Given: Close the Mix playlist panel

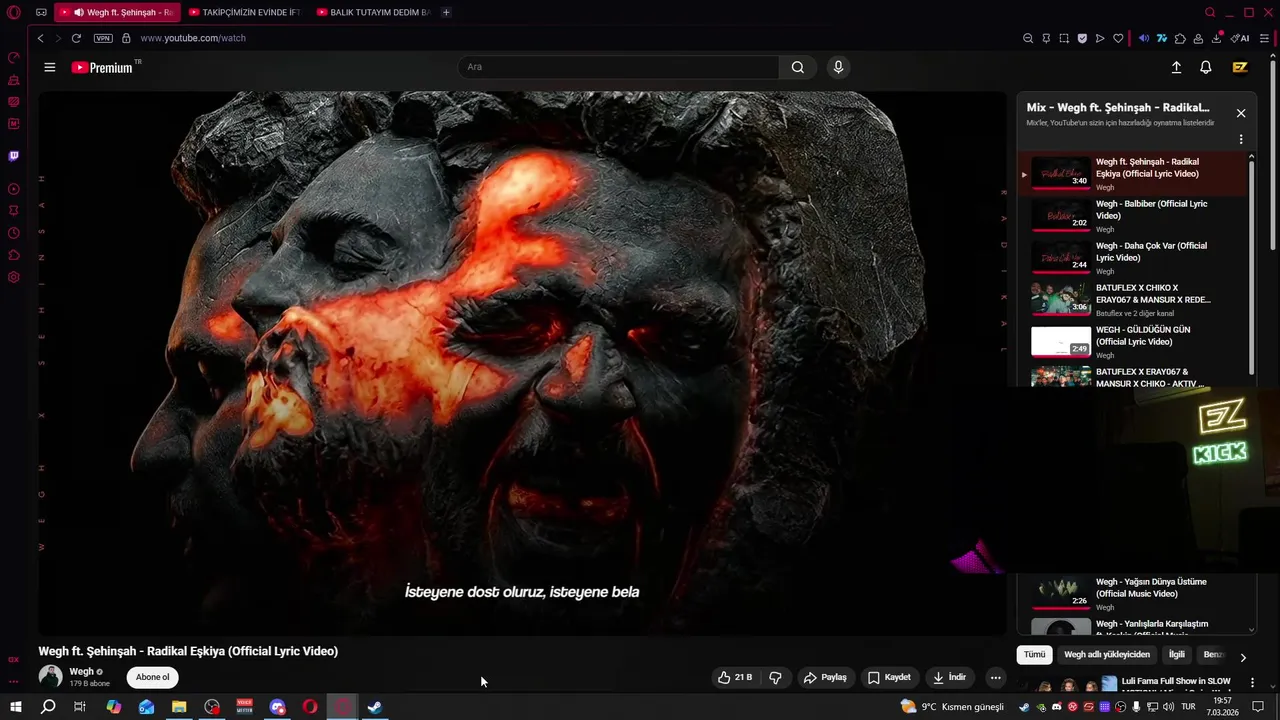Looking at the screenshot, I should (1241, 113).
